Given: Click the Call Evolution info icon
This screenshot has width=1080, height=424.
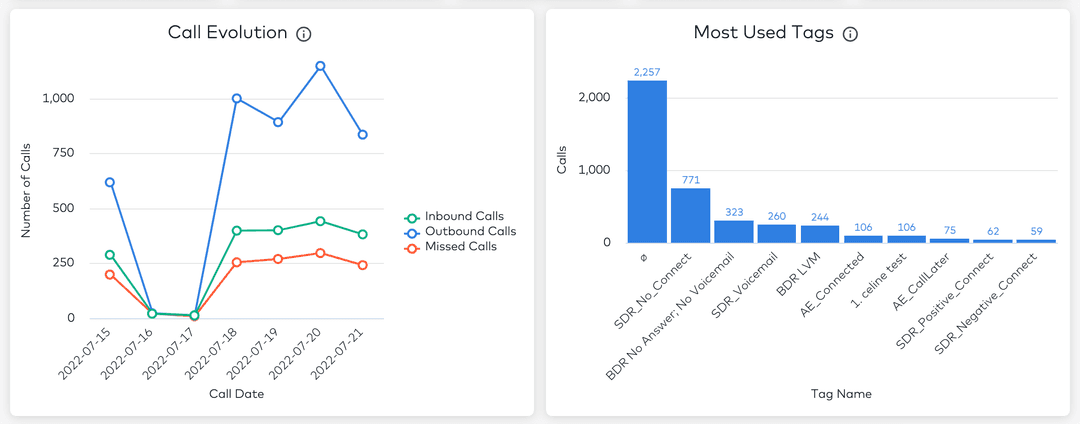Looking at the screenshot, I should point(304,34).
